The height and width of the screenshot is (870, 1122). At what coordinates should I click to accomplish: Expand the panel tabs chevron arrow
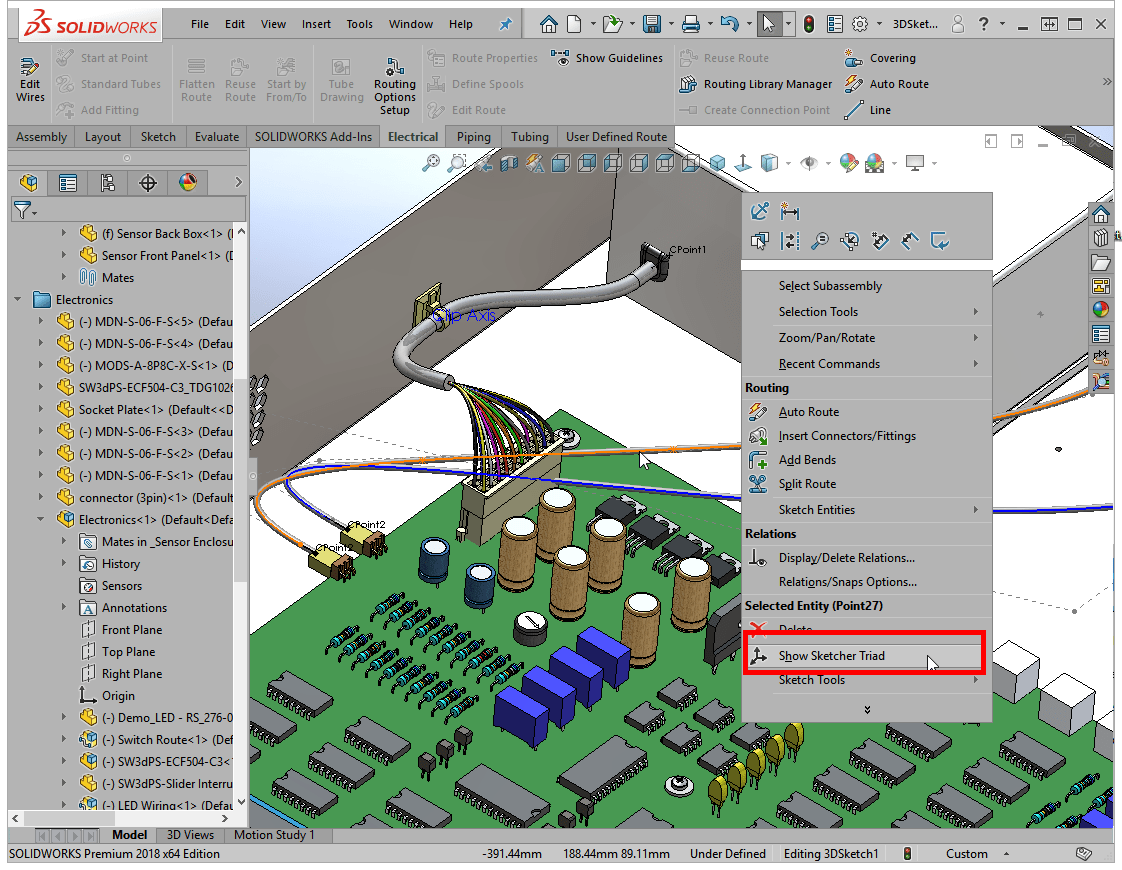238,182
